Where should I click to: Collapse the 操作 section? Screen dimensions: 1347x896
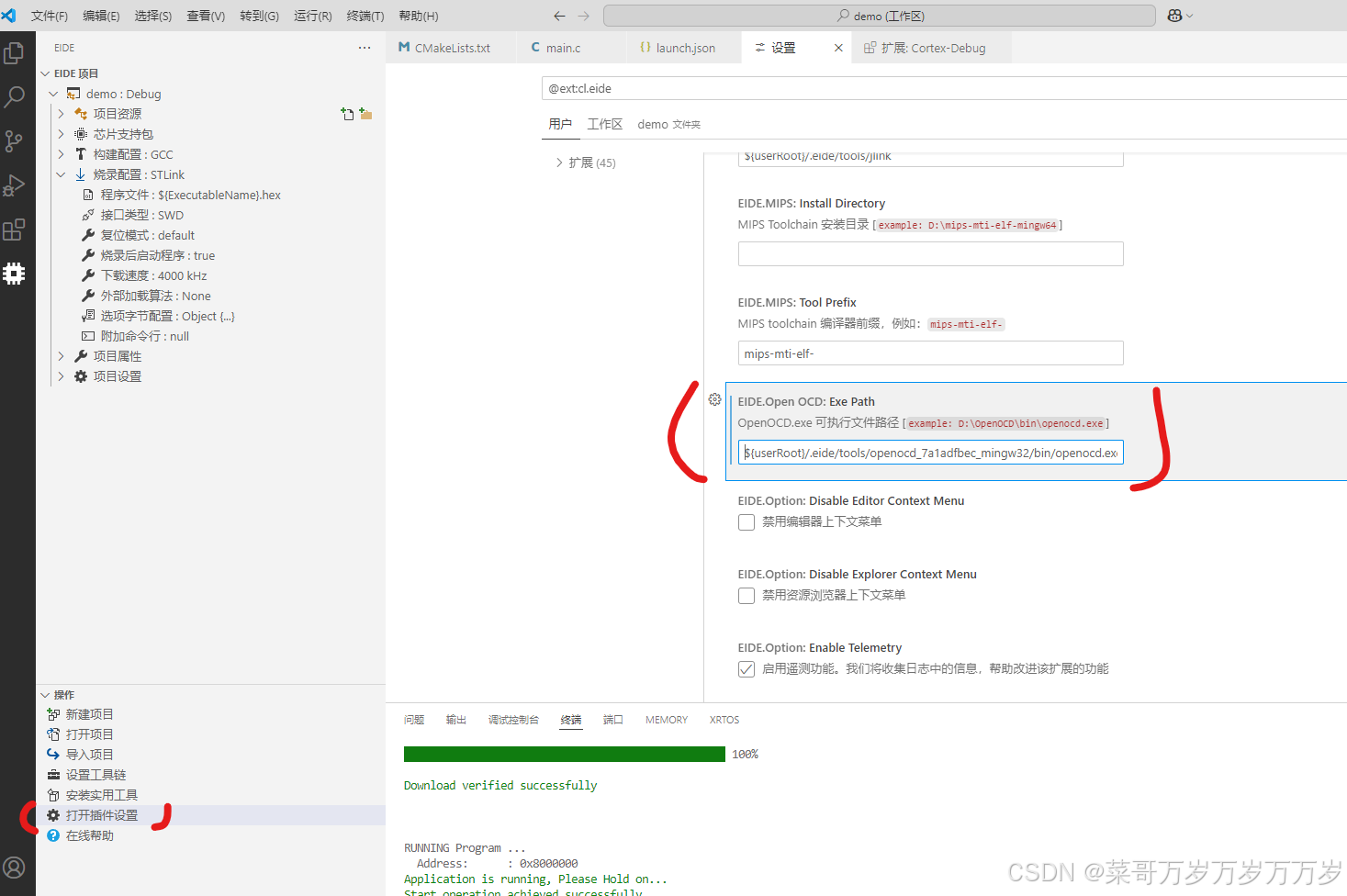(45, 695)
